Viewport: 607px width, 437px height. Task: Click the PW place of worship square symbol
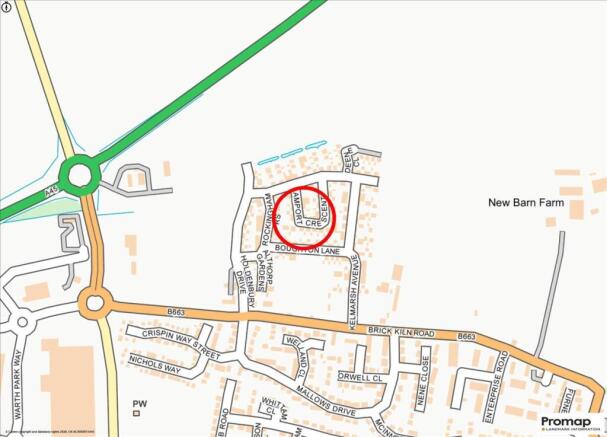(x=136, y=413)
